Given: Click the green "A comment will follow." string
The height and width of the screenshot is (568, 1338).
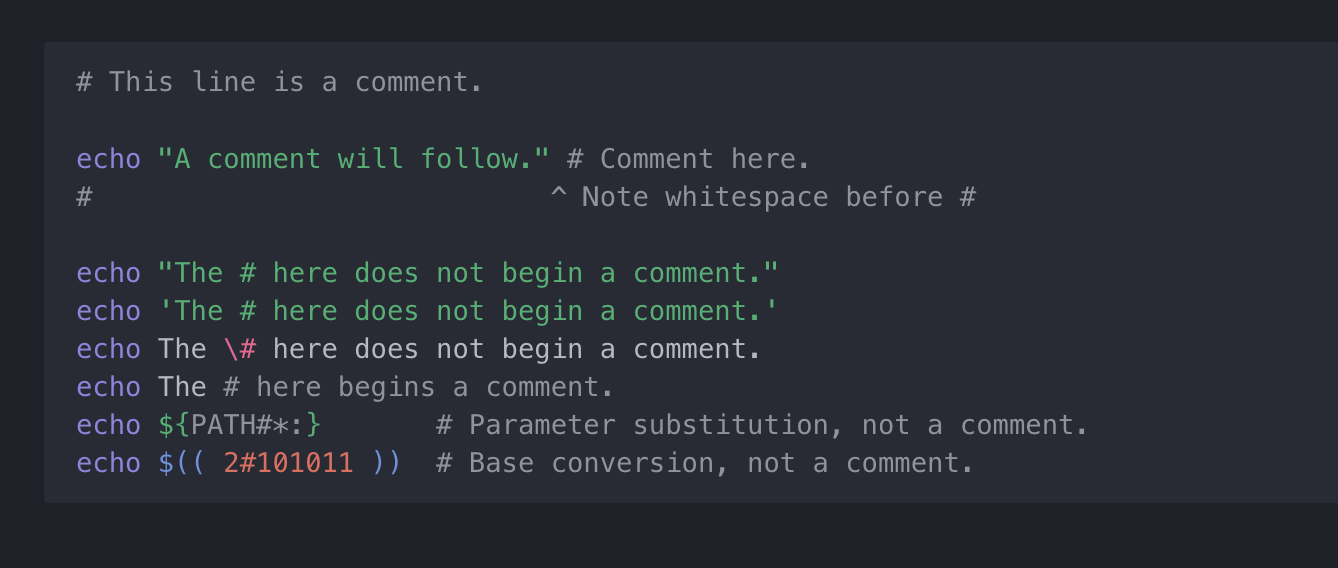Looking at the screenshot, I should (x=354, y=159).
